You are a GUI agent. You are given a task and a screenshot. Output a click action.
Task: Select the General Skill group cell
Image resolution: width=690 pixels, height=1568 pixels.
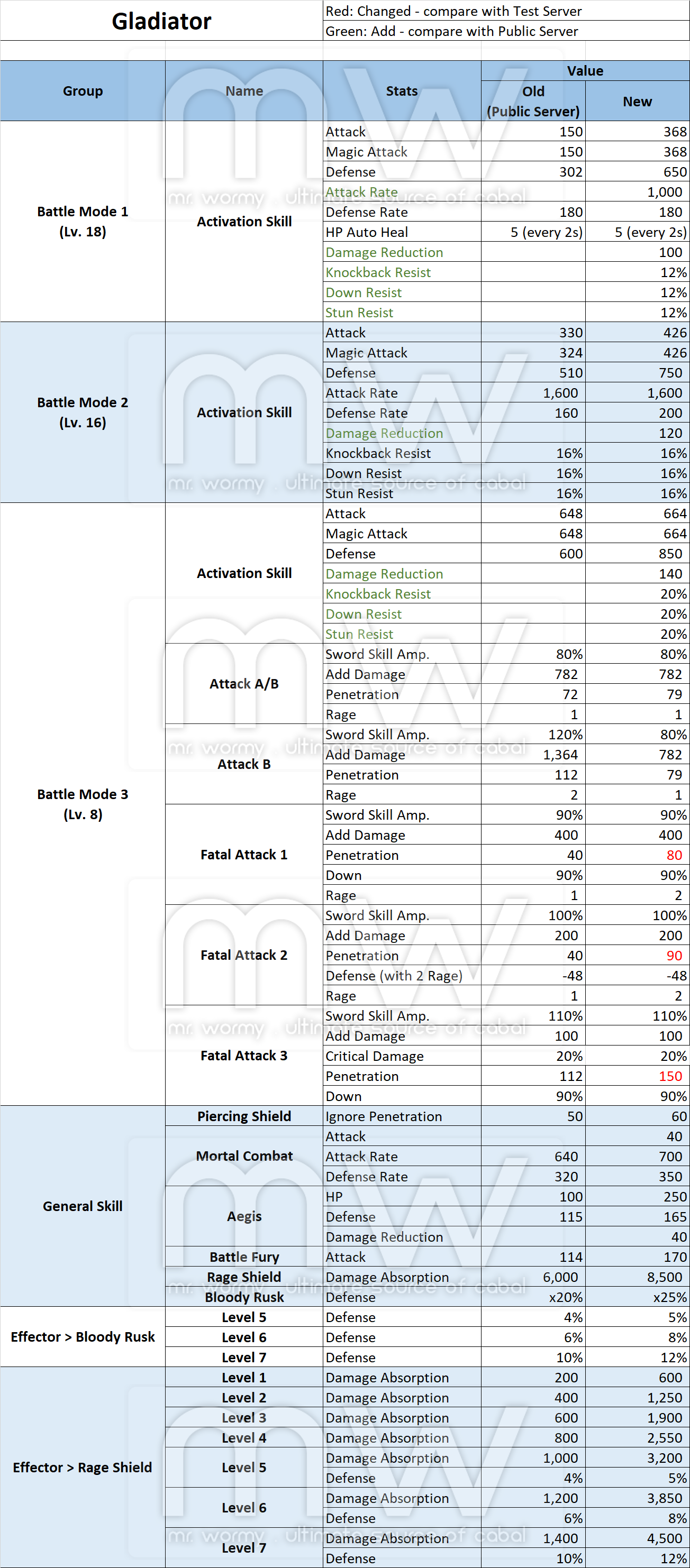click(x=83, y=1206)
